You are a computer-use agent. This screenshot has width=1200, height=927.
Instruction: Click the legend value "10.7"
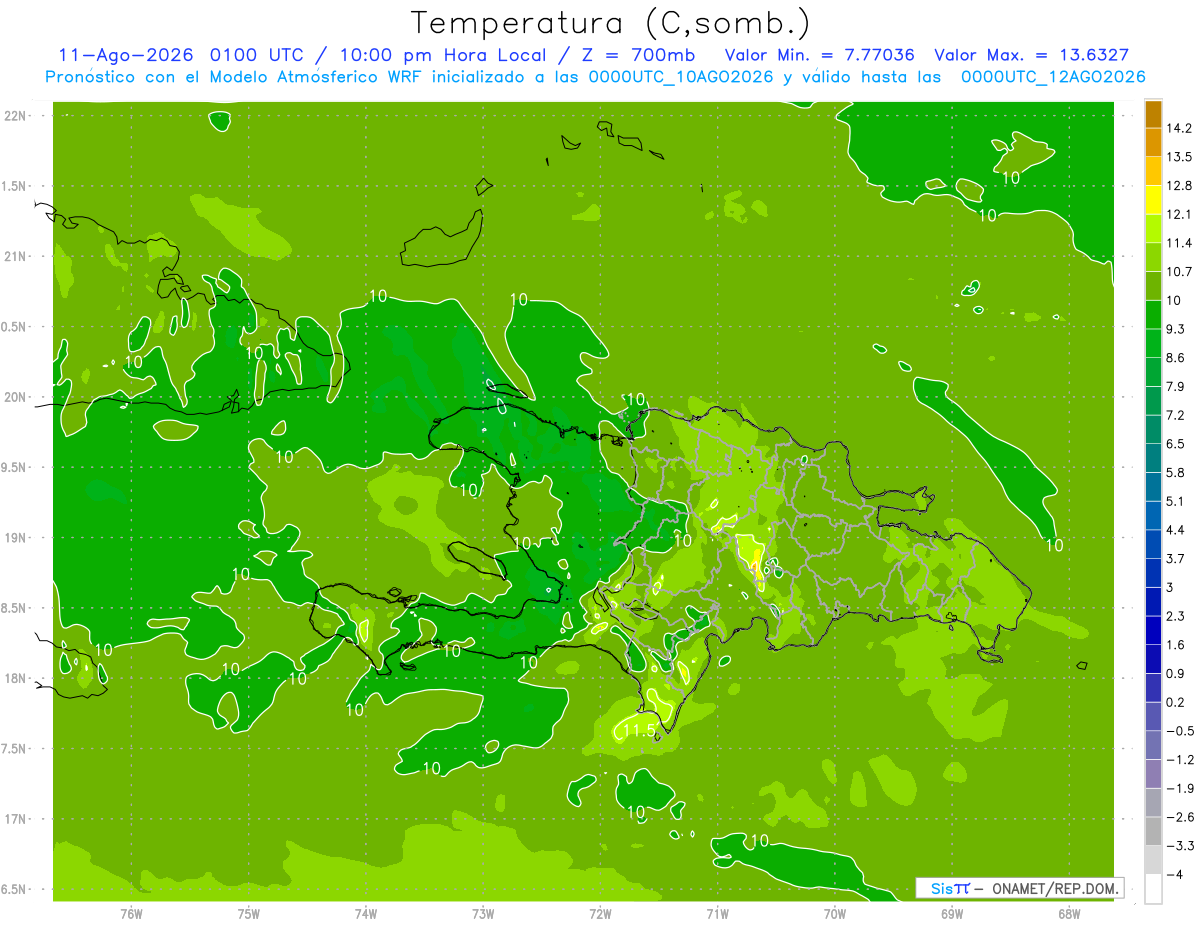(x=1180, y=272)
